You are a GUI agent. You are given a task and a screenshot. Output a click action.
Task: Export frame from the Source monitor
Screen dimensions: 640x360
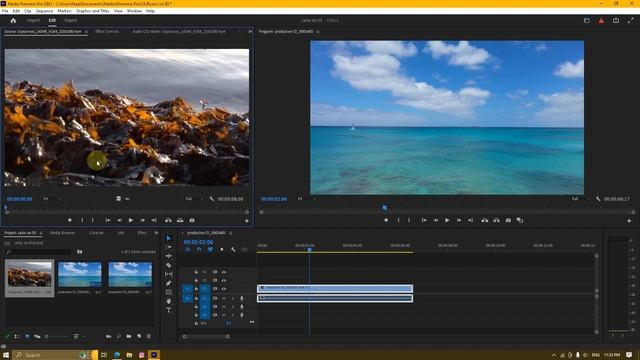click(x=192, y=220)
